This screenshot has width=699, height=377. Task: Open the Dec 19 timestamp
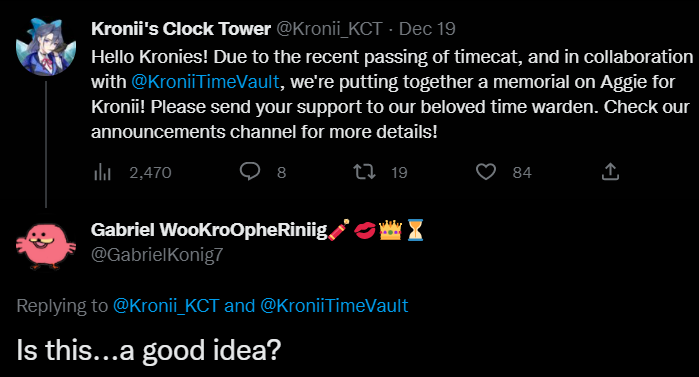[427, 29]
